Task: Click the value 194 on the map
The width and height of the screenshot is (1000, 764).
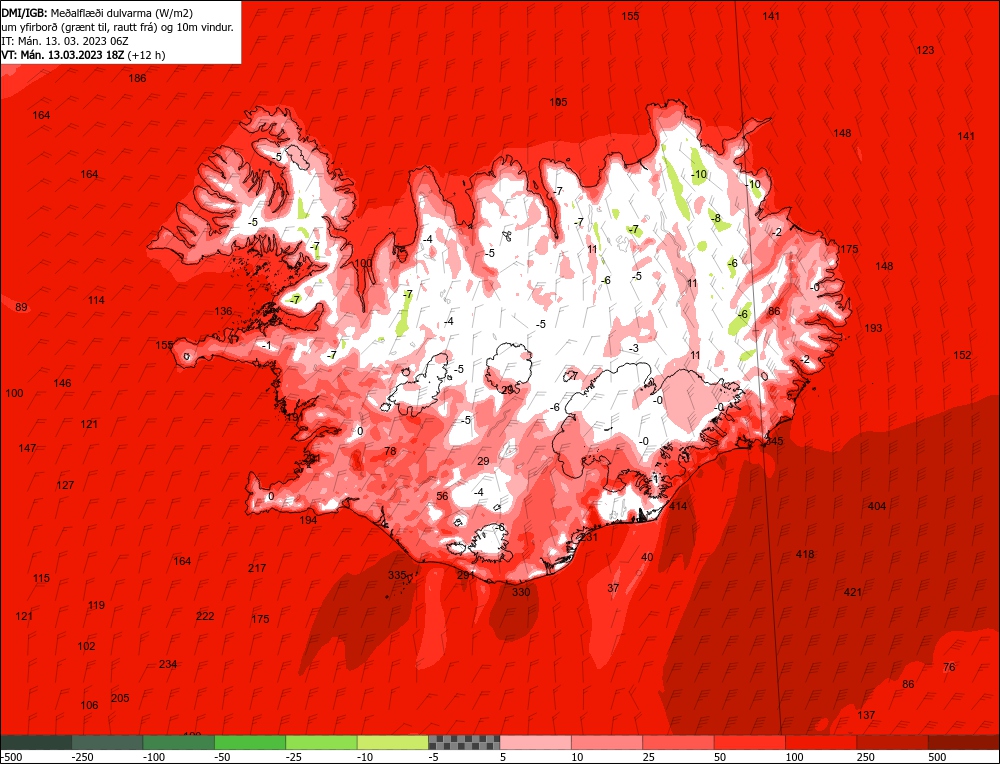Action: click(308, 520)
